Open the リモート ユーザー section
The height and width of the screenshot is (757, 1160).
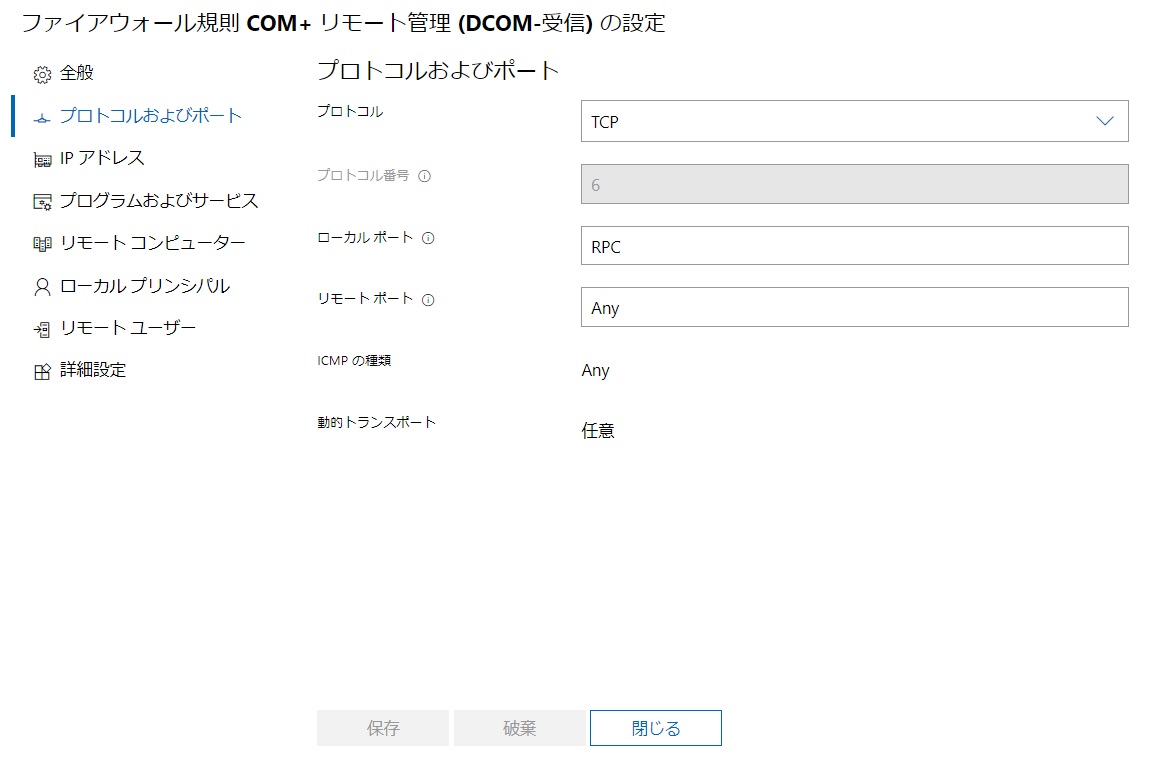pyautogui.click(x=128, y=328)
